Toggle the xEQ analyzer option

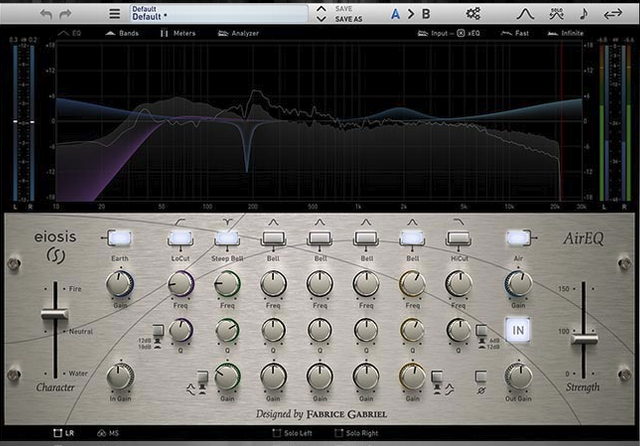(468, 33)
